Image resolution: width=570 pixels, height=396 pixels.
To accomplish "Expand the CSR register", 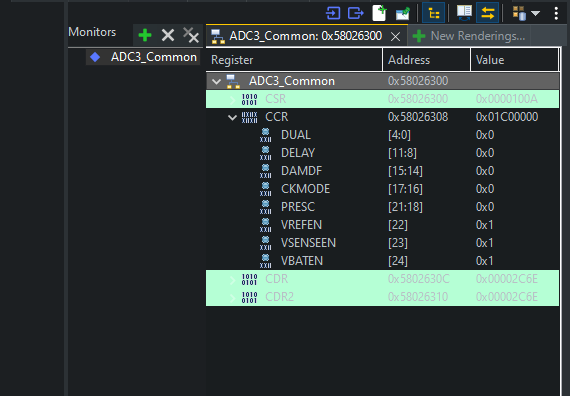I will tap(233, 99).
